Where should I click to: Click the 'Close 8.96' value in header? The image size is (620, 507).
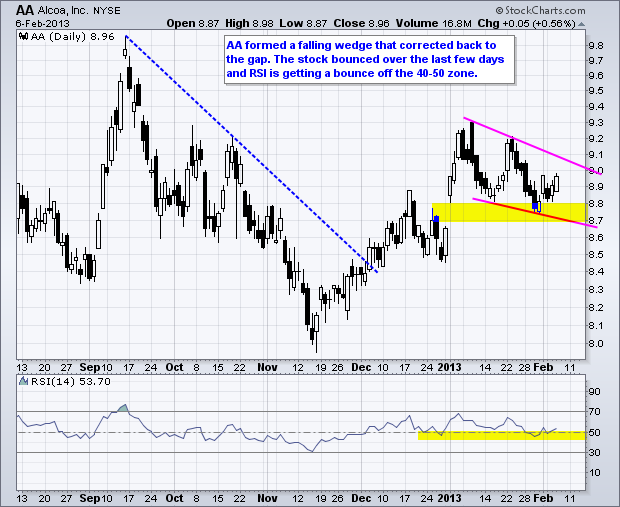pyautogui.click(x=361, y=24)
